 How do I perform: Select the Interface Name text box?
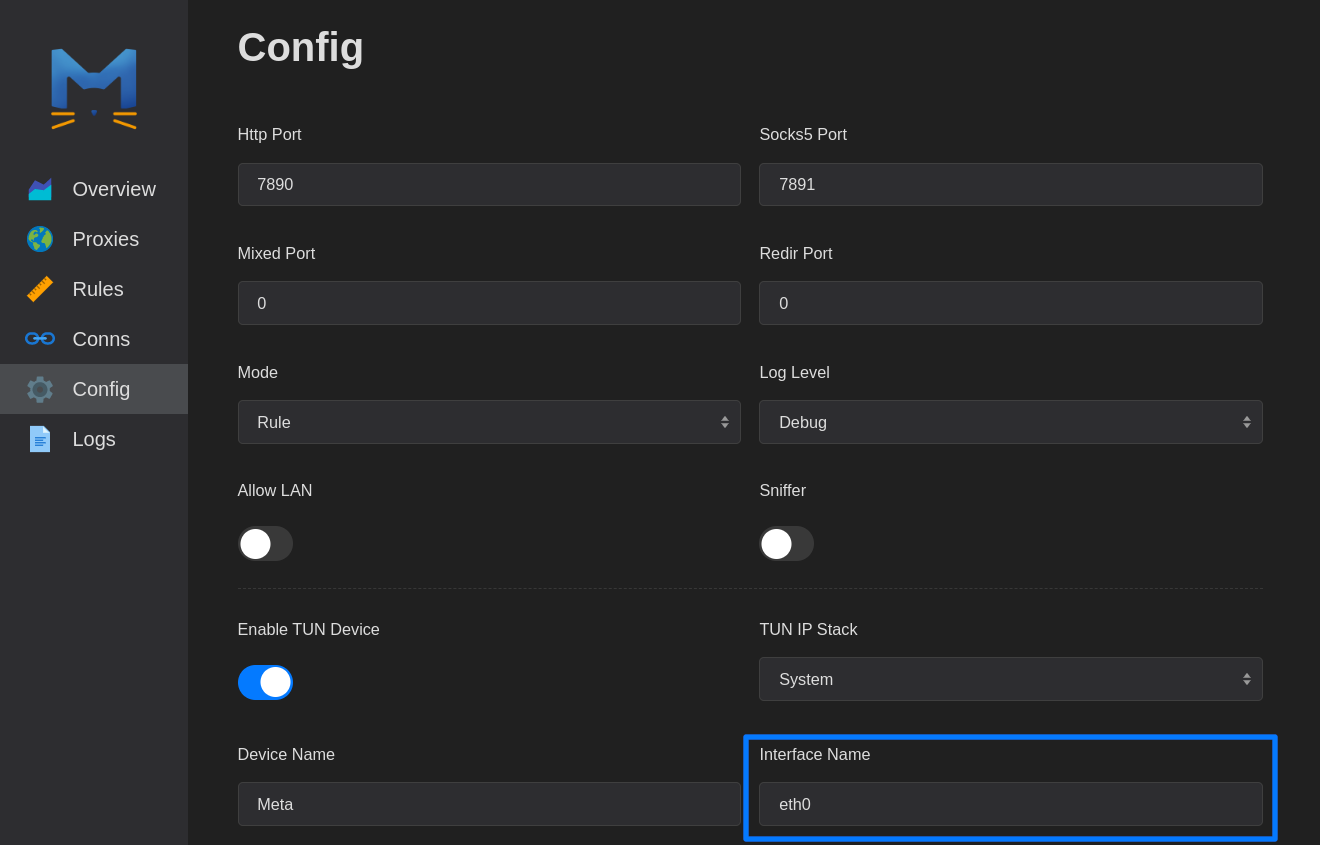[x=1010, y=804]
